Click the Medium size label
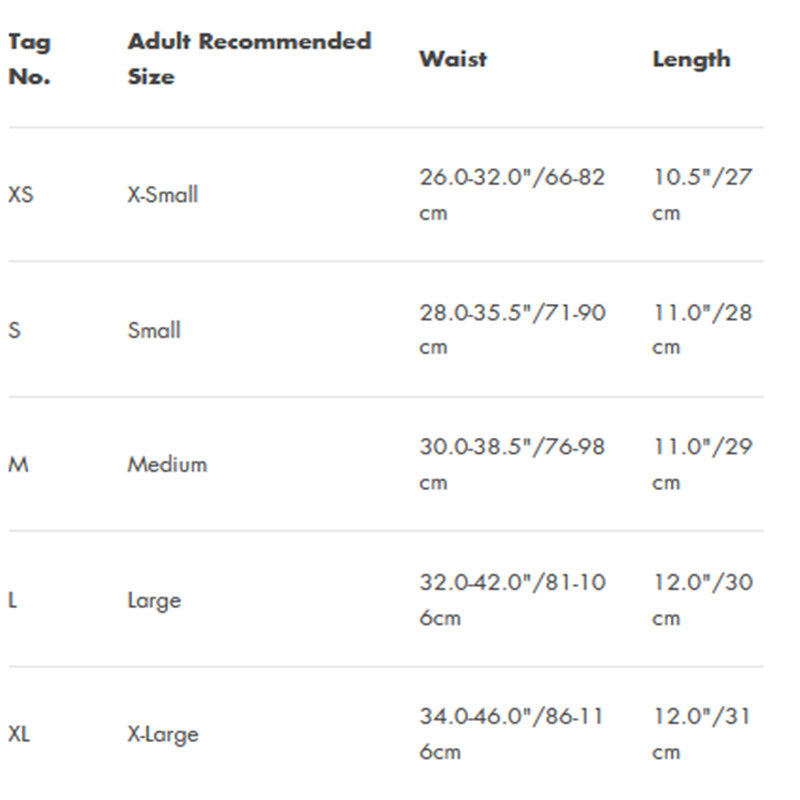Viewport: 800px width, 800px height. click(167, 464)
